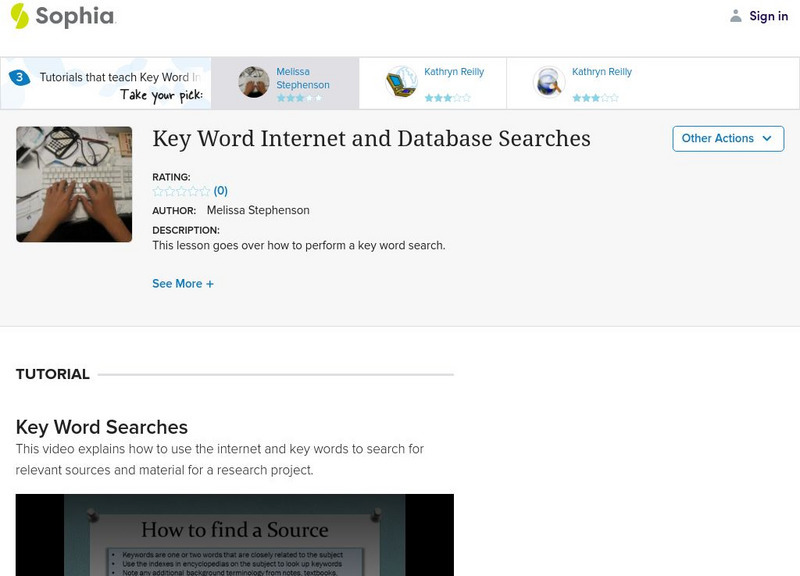Click the rating count (0) link

tap(221, 191)
